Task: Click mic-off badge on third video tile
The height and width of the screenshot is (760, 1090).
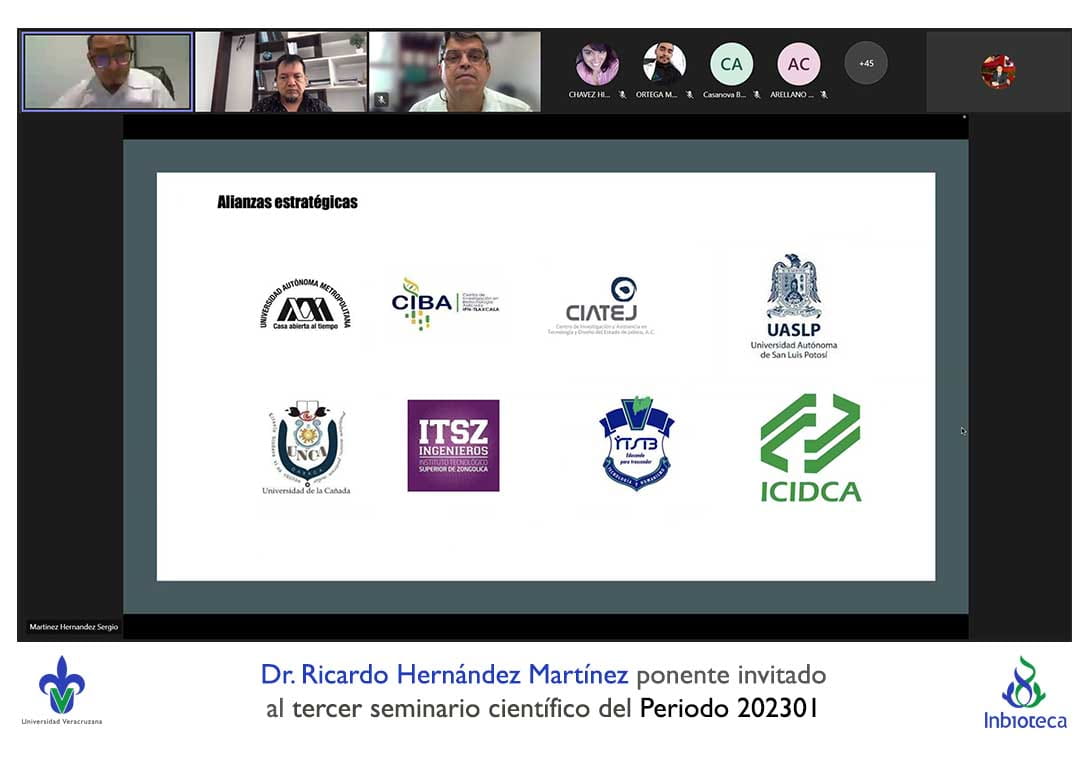Action: [x=381, y=100]
